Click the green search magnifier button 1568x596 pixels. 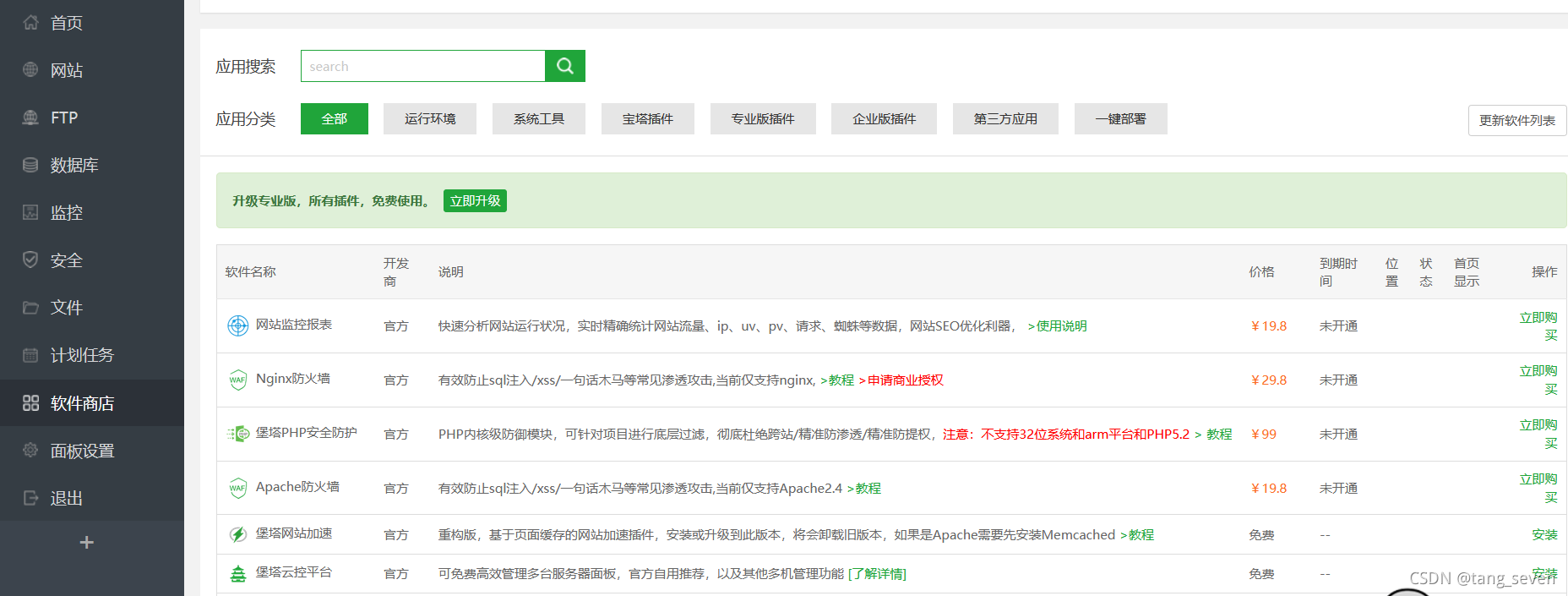(565, 66)
